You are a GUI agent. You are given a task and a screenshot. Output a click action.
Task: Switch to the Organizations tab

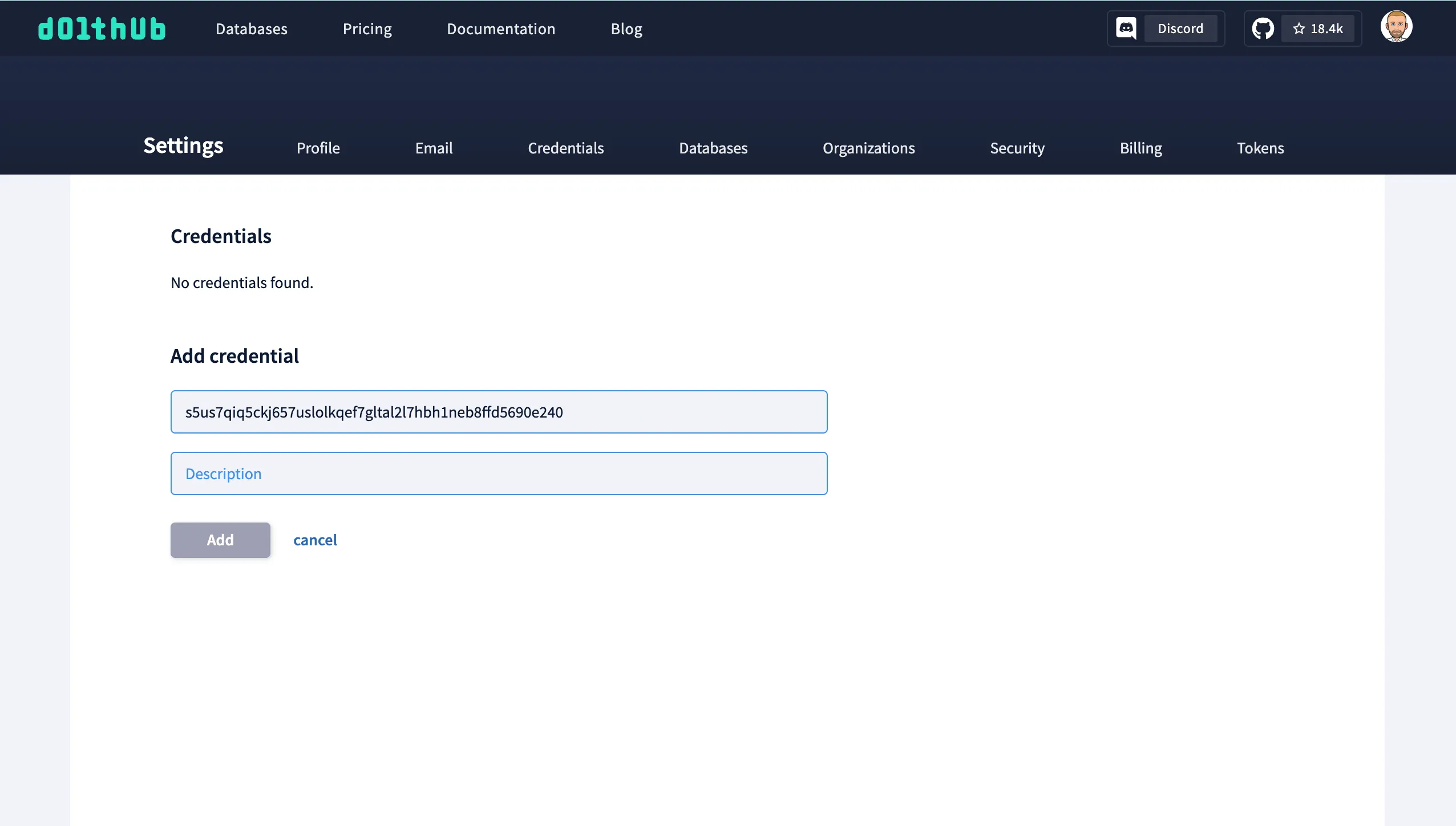coord(868,148)
